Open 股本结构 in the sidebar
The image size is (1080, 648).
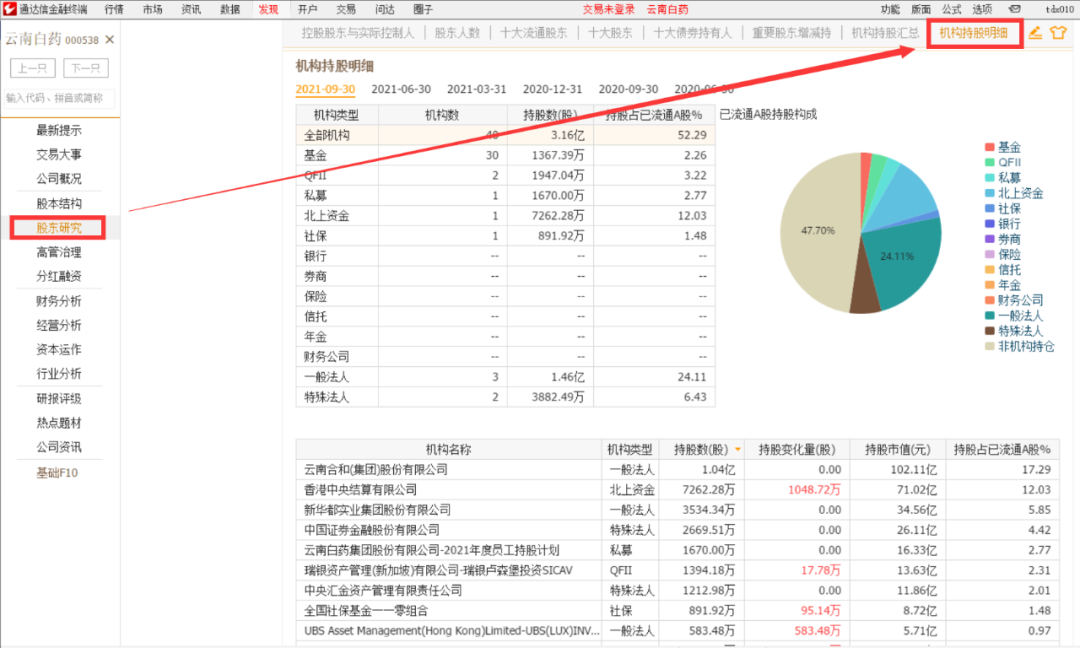(x=59, y=203)
